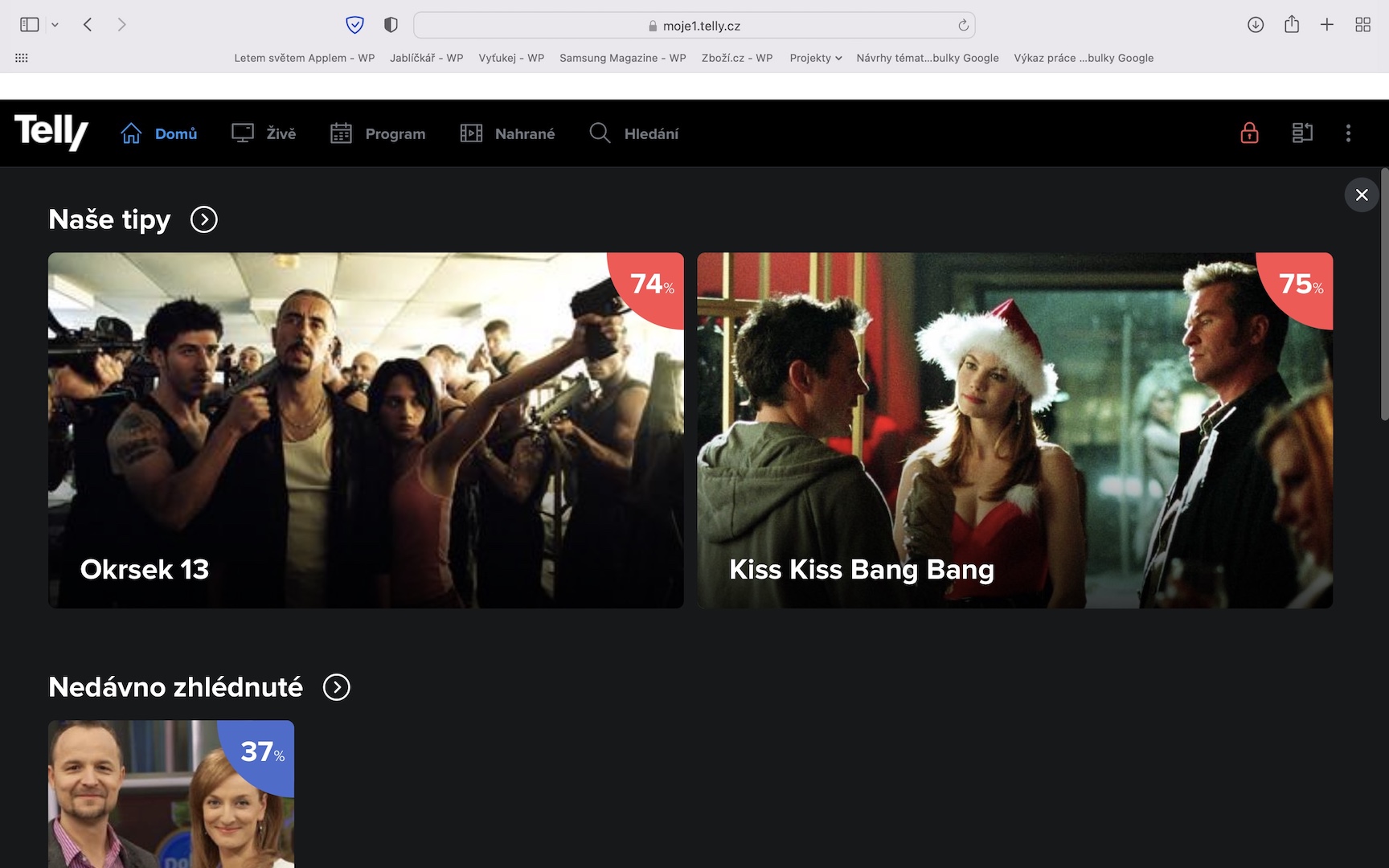1389x868 pixels.
Task: Go to the Nahrané recordings tab
Action: 507,133
